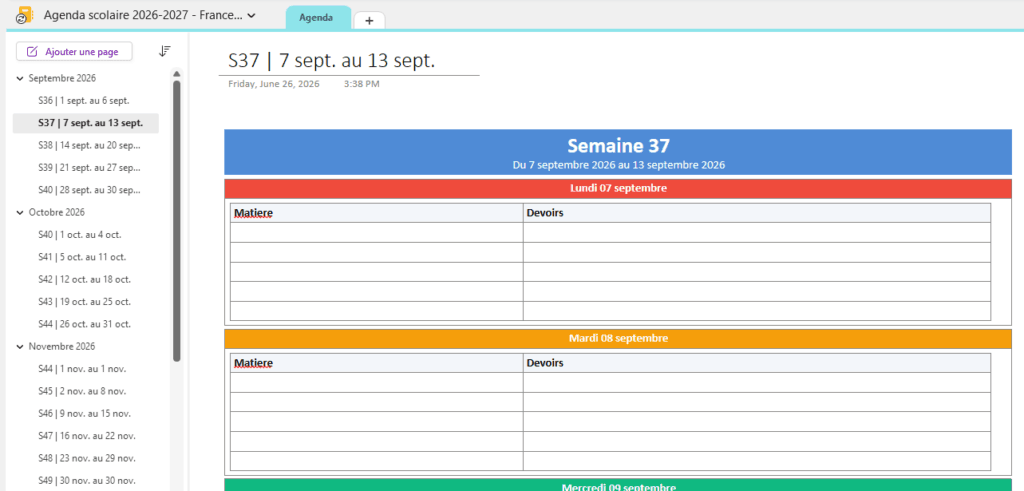Open page S48 | 23 nov. au 29 nov.
The image size is (1024, 491).
86,458
